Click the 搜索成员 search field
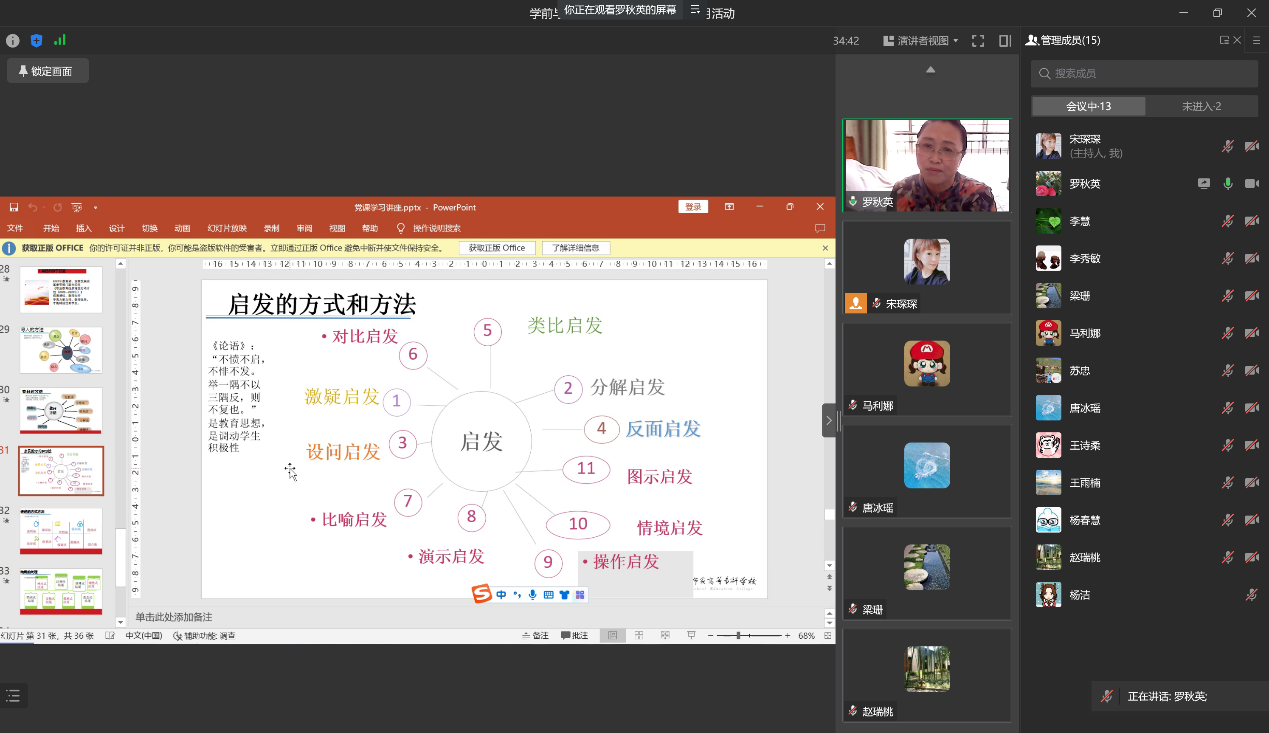1269x733 pixels. point(1144,73)
